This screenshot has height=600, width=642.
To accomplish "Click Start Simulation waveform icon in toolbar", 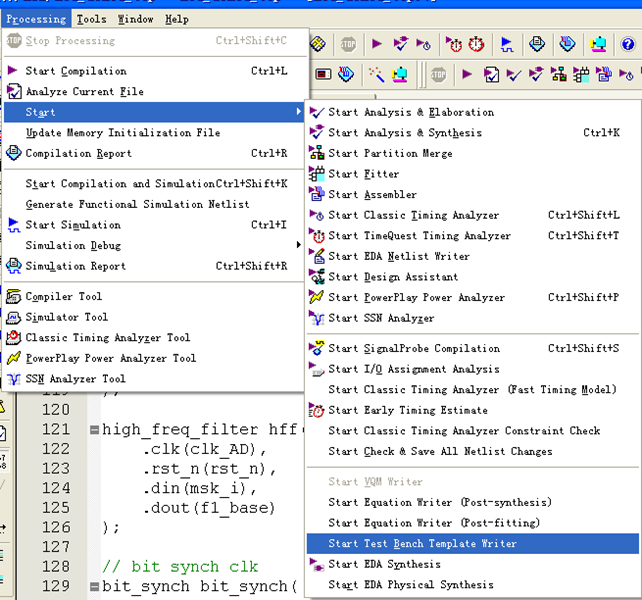I will pos(507,44).
